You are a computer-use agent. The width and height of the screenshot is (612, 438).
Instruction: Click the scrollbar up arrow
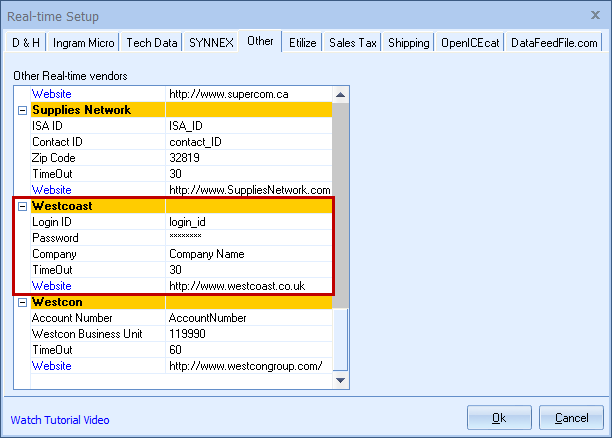341,94
